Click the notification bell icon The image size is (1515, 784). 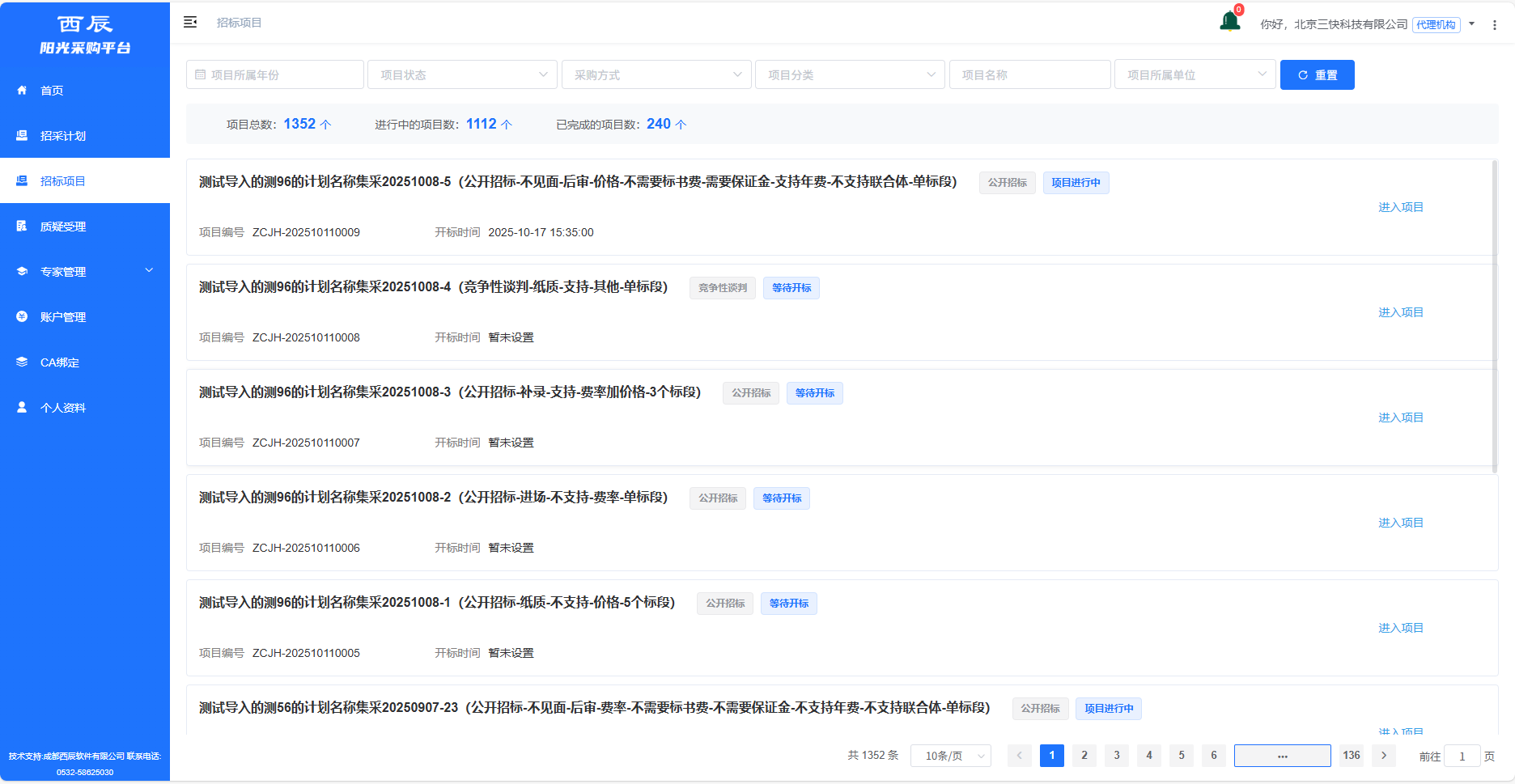point(1229,22)
